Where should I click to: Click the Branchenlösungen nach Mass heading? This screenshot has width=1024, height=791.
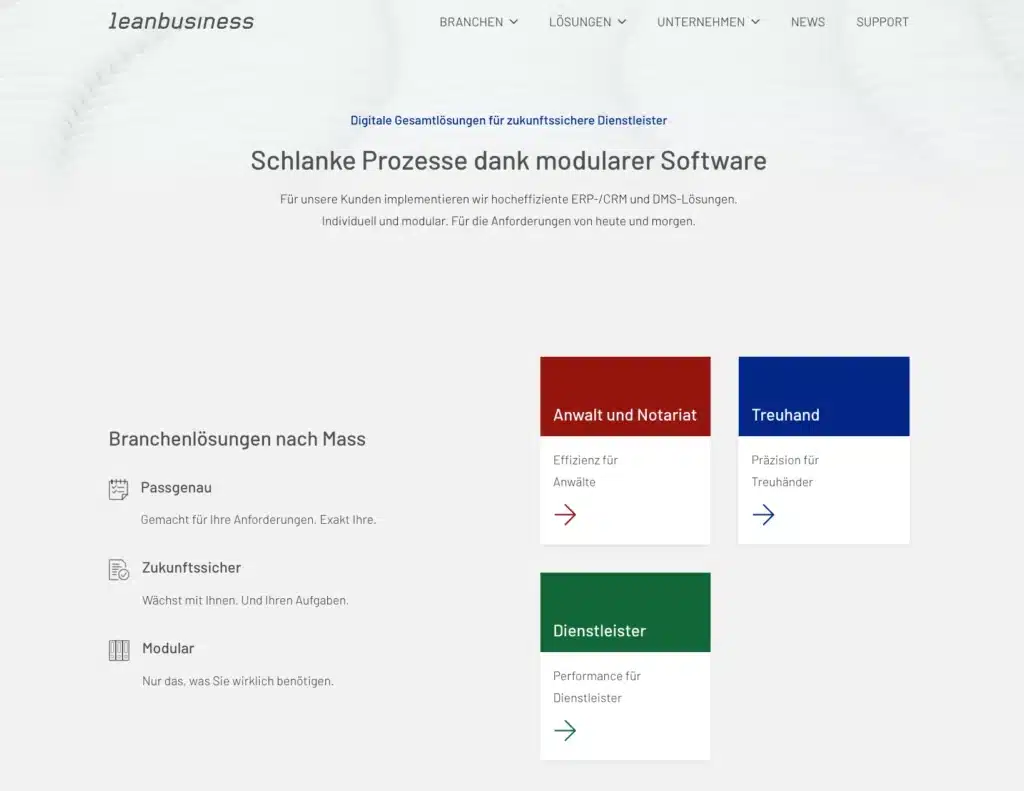click(237, 439)
